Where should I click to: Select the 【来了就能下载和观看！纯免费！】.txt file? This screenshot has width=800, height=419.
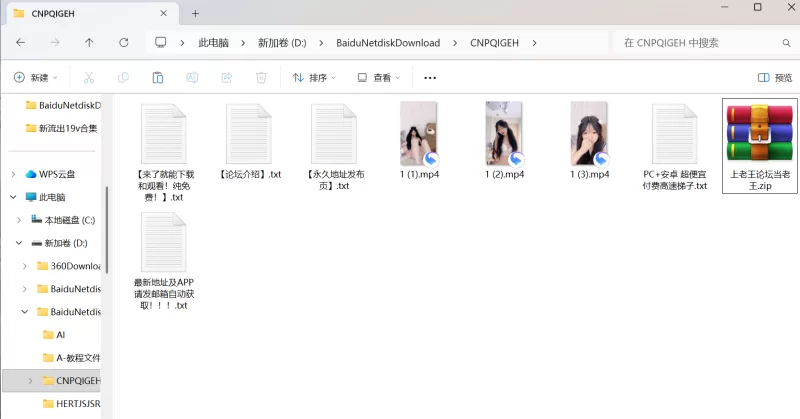pyautogui.click(x=164, y=152)
